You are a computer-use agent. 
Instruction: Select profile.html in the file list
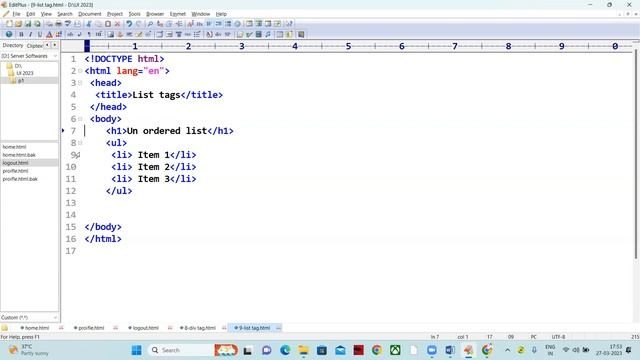pyautogui.click(x=16, y=171)
